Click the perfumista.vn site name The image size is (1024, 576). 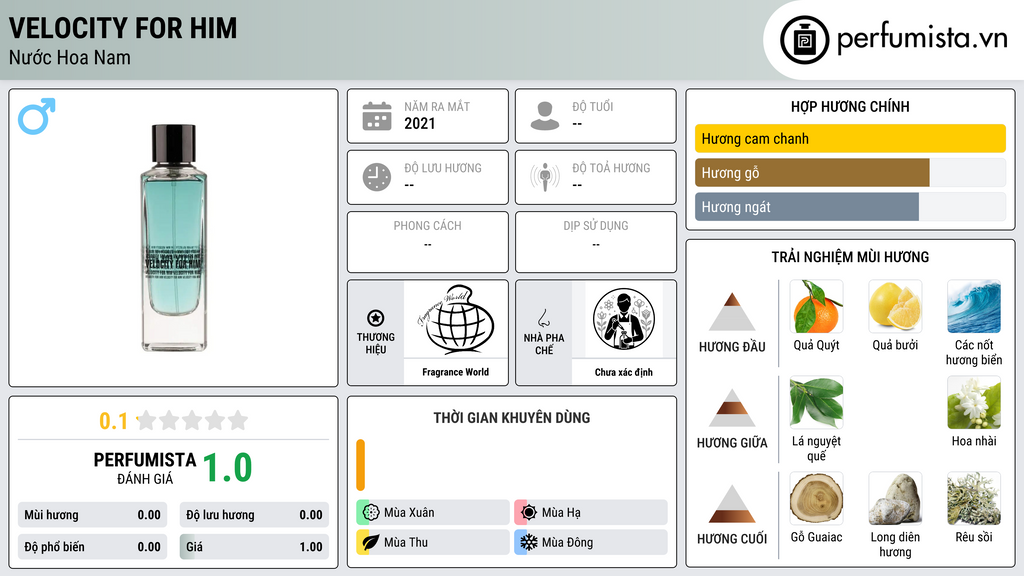tap(922, 39)
